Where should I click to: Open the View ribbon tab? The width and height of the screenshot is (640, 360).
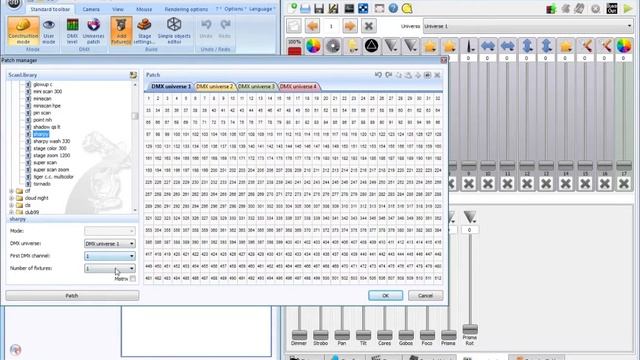click(x=118, y=9)
